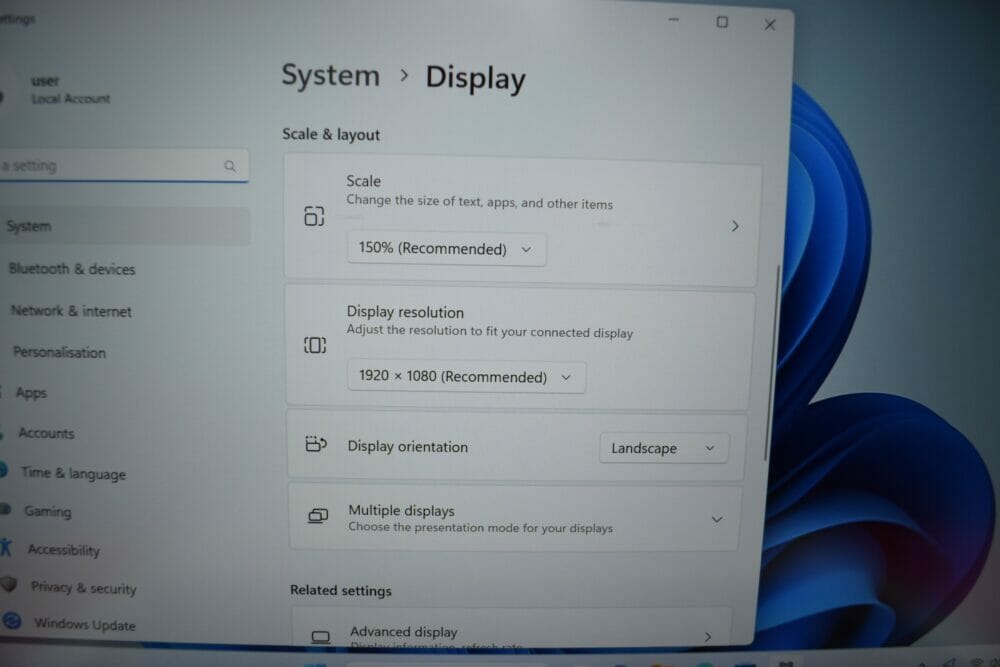The image size is (1000, 667).
Task: Click 'Adjust the resolution to fit' description
Action: tap(490, 332)
